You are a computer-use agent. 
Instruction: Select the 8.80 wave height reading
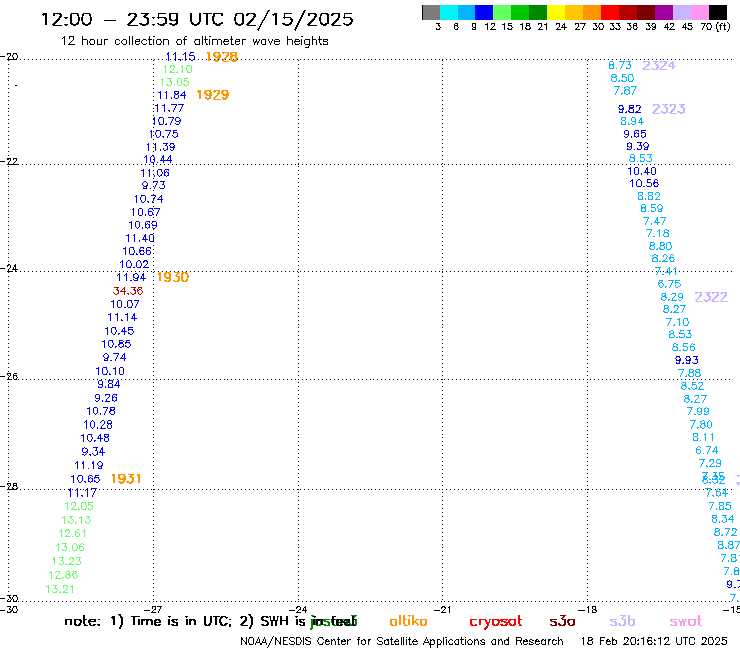[660, 246]
